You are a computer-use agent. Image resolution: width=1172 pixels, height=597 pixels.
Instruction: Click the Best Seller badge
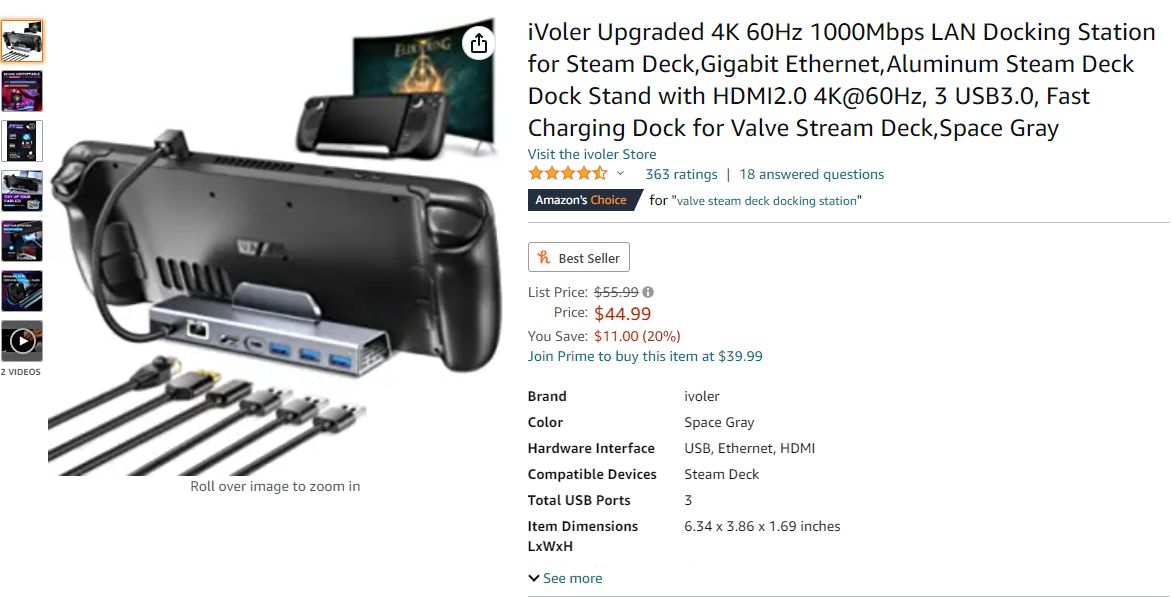pos(579,257)
